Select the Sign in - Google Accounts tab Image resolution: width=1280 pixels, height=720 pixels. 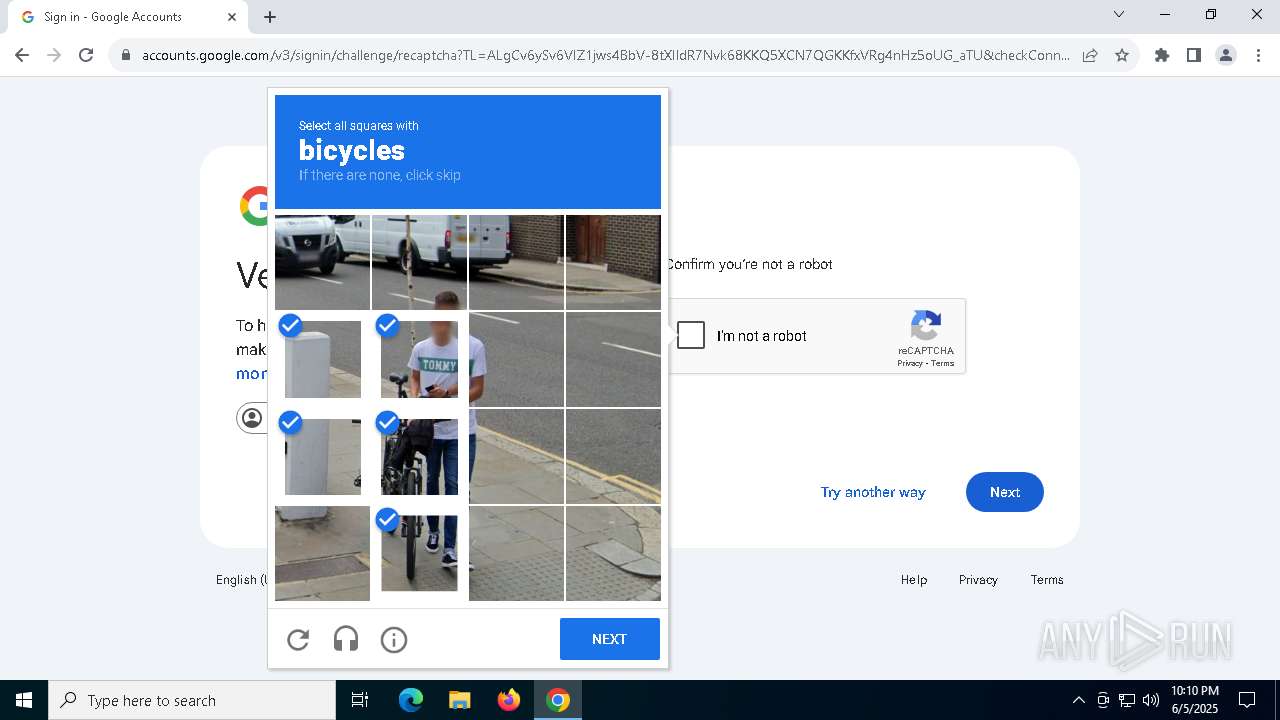tap(126, 17)
